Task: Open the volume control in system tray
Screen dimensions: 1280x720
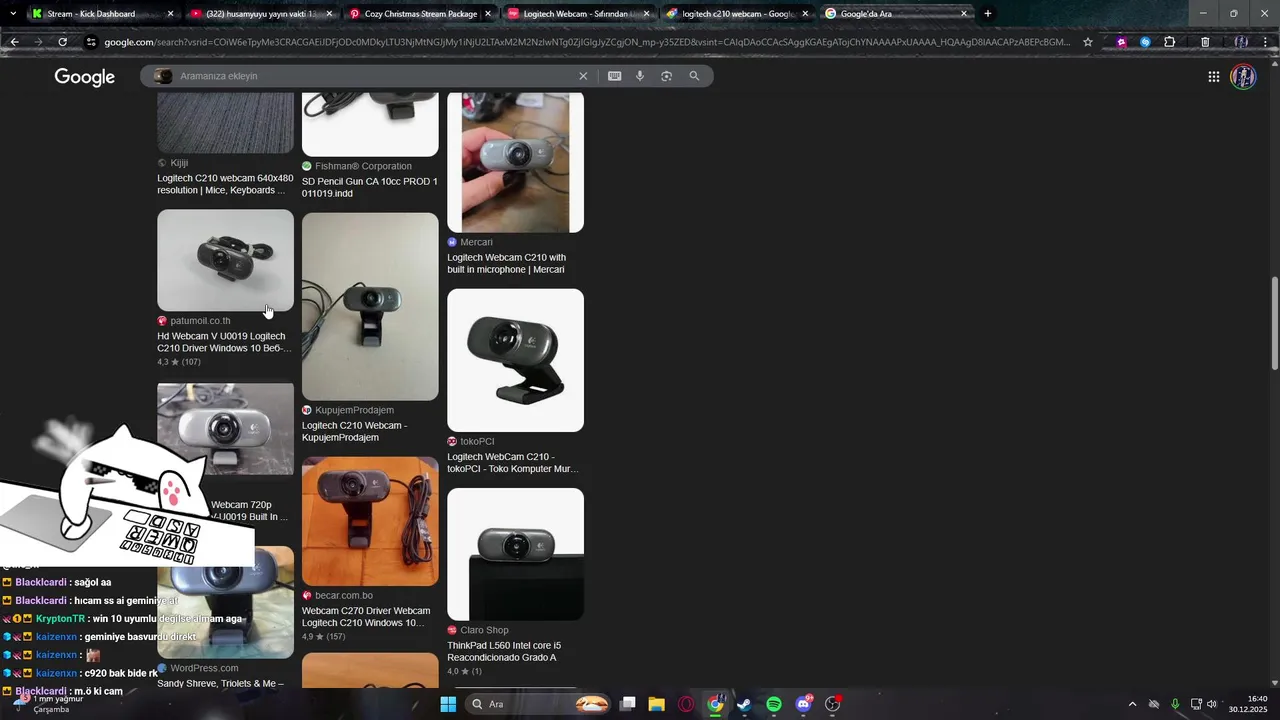Action: click(1212, 704)
